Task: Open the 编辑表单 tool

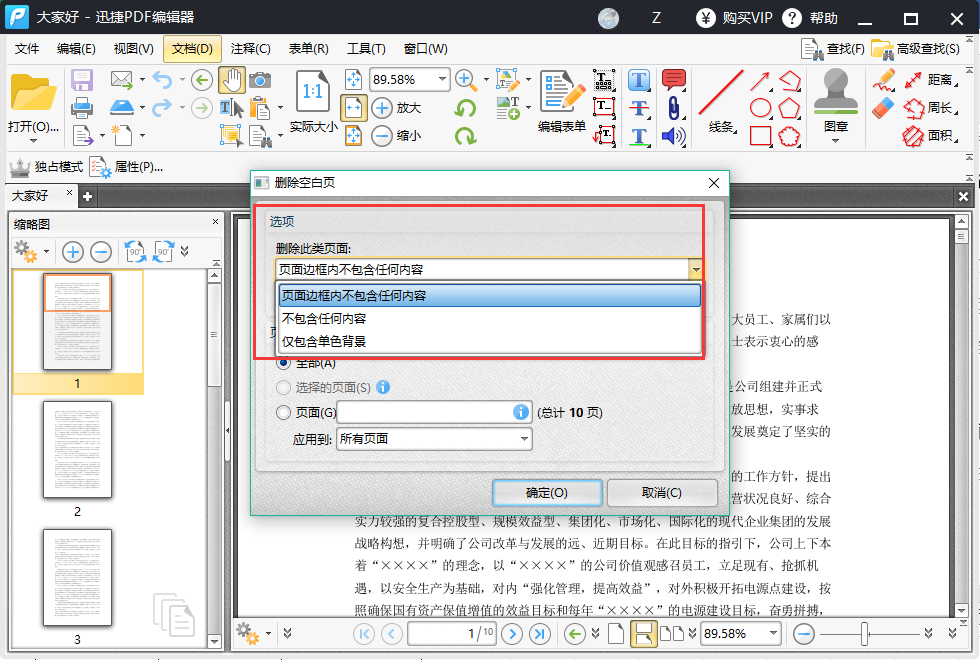Action: click(x=562, y=102)
